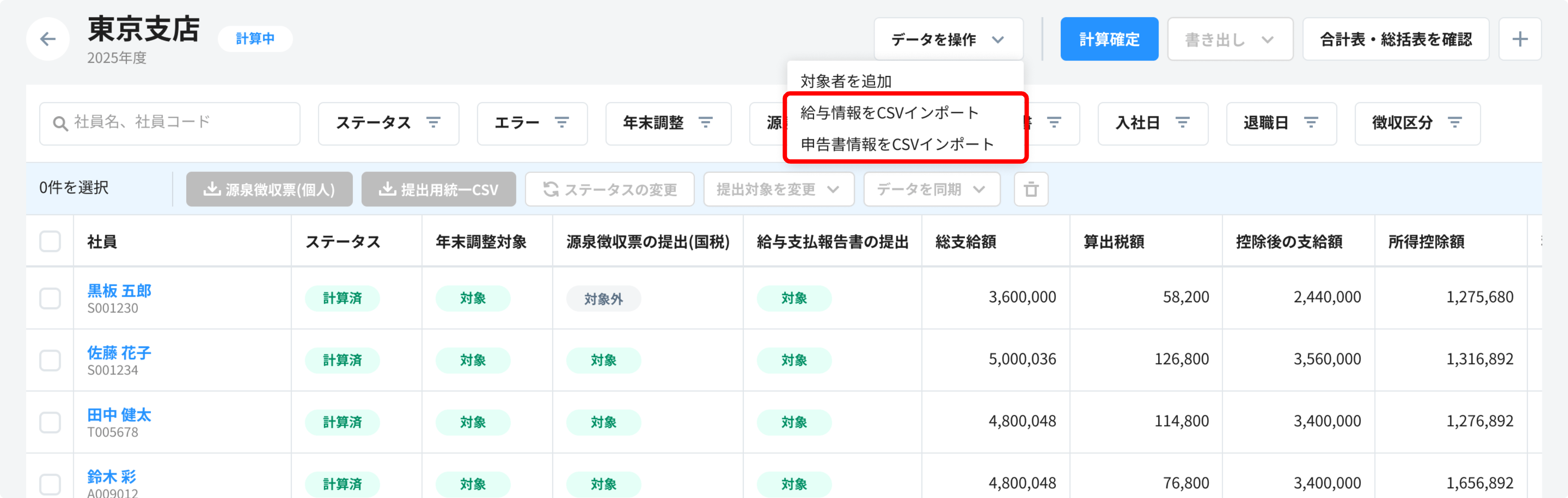Expand the 書き出し dropdown
The image size is (1568, 498).
click(x=1230, y=39)
